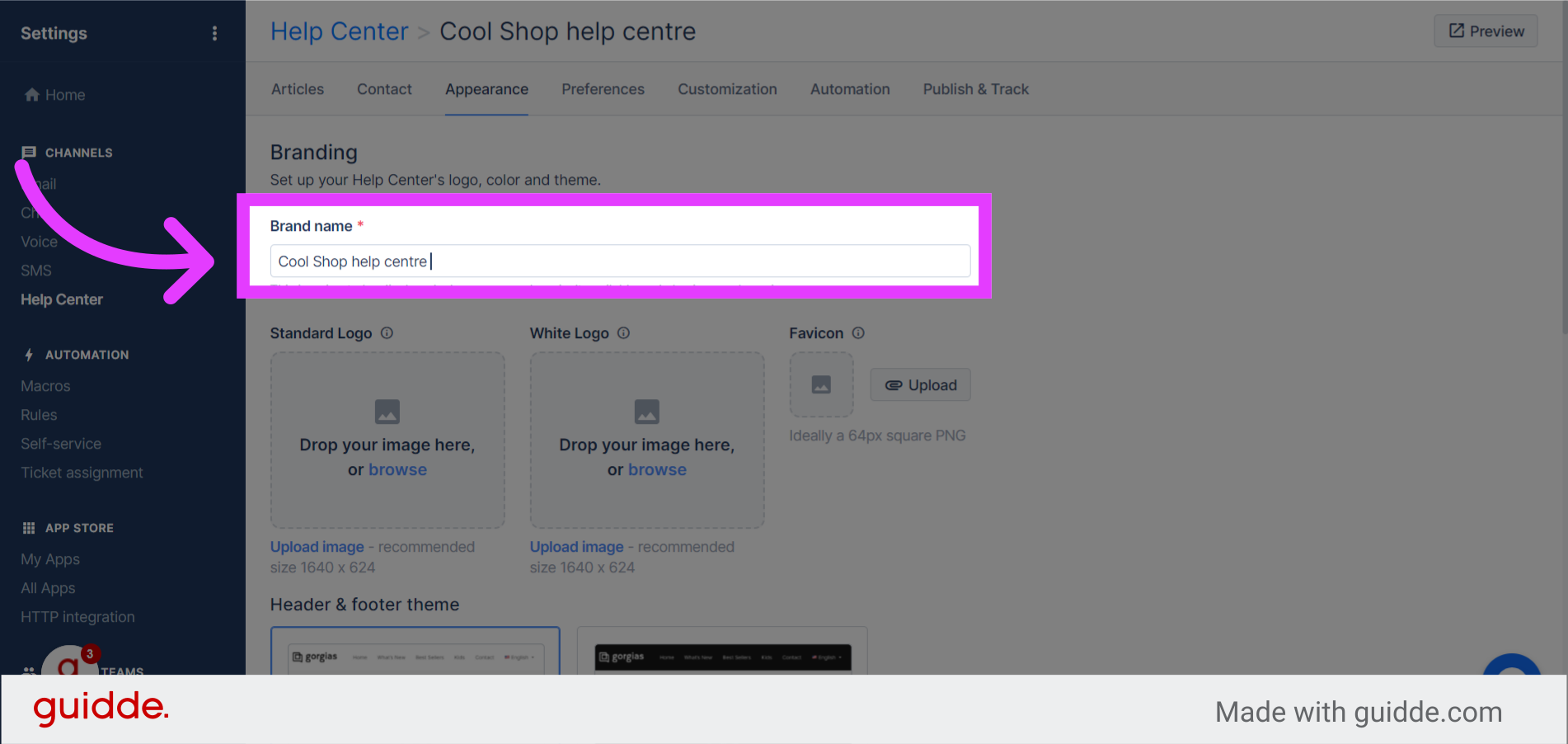Click White Logo info icon
The width and height of the screenshot is (1568, 744).
tap(623, 333)
